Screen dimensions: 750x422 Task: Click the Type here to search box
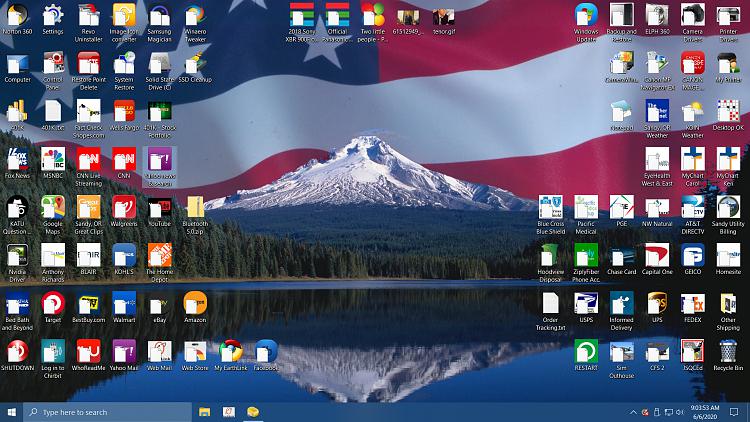click(x=108, y=412)
